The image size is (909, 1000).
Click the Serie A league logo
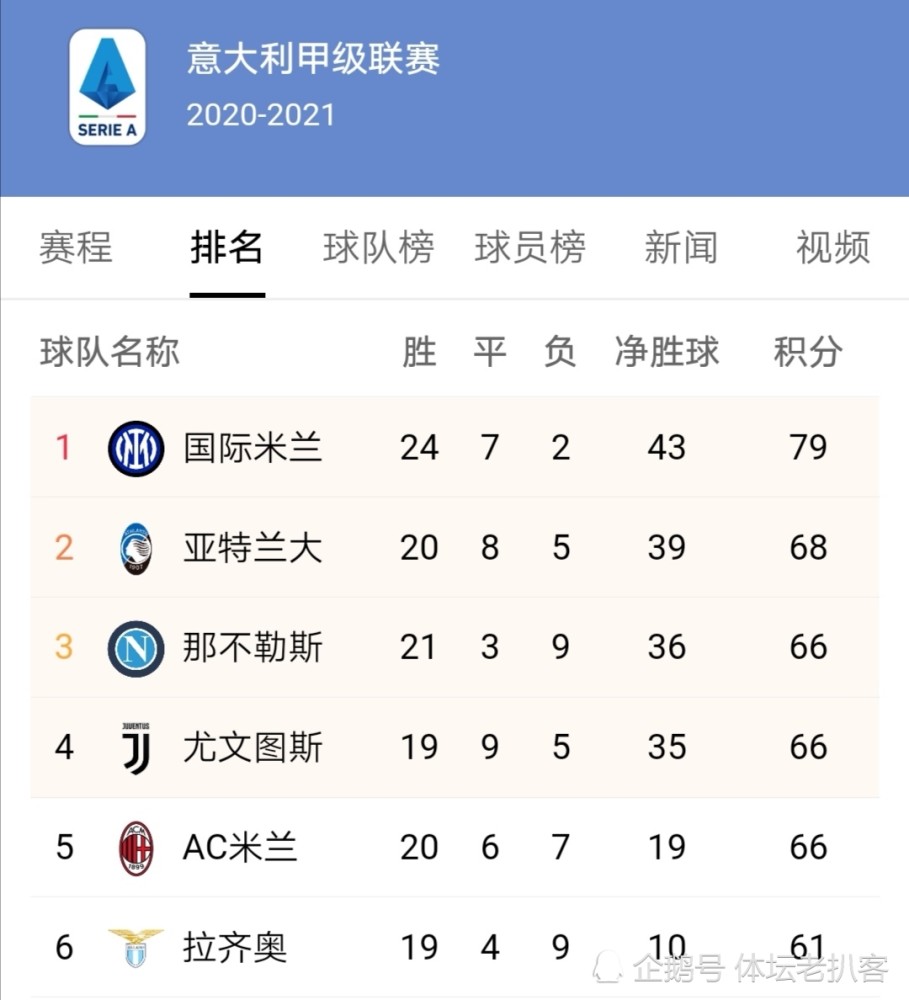click(x=107, y=87)
